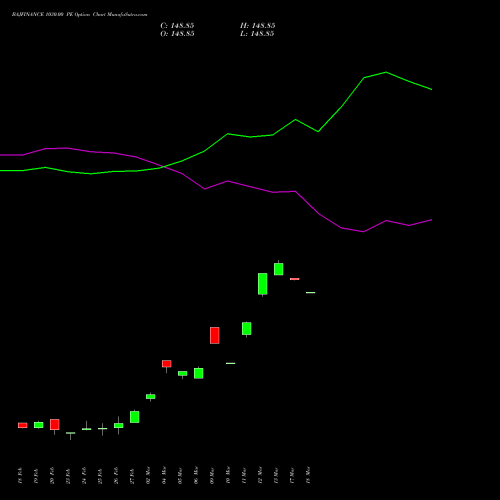Select the '02 Mar' date label
The height and width of the screenshot is (500, 500).
148,475
